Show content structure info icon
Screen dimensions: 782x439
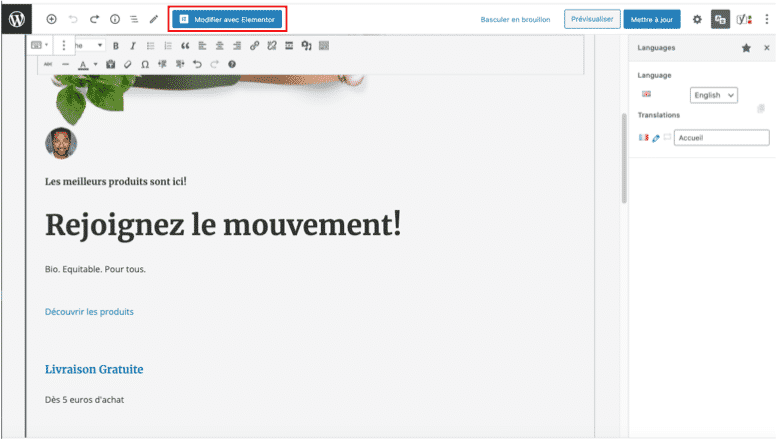115,19
